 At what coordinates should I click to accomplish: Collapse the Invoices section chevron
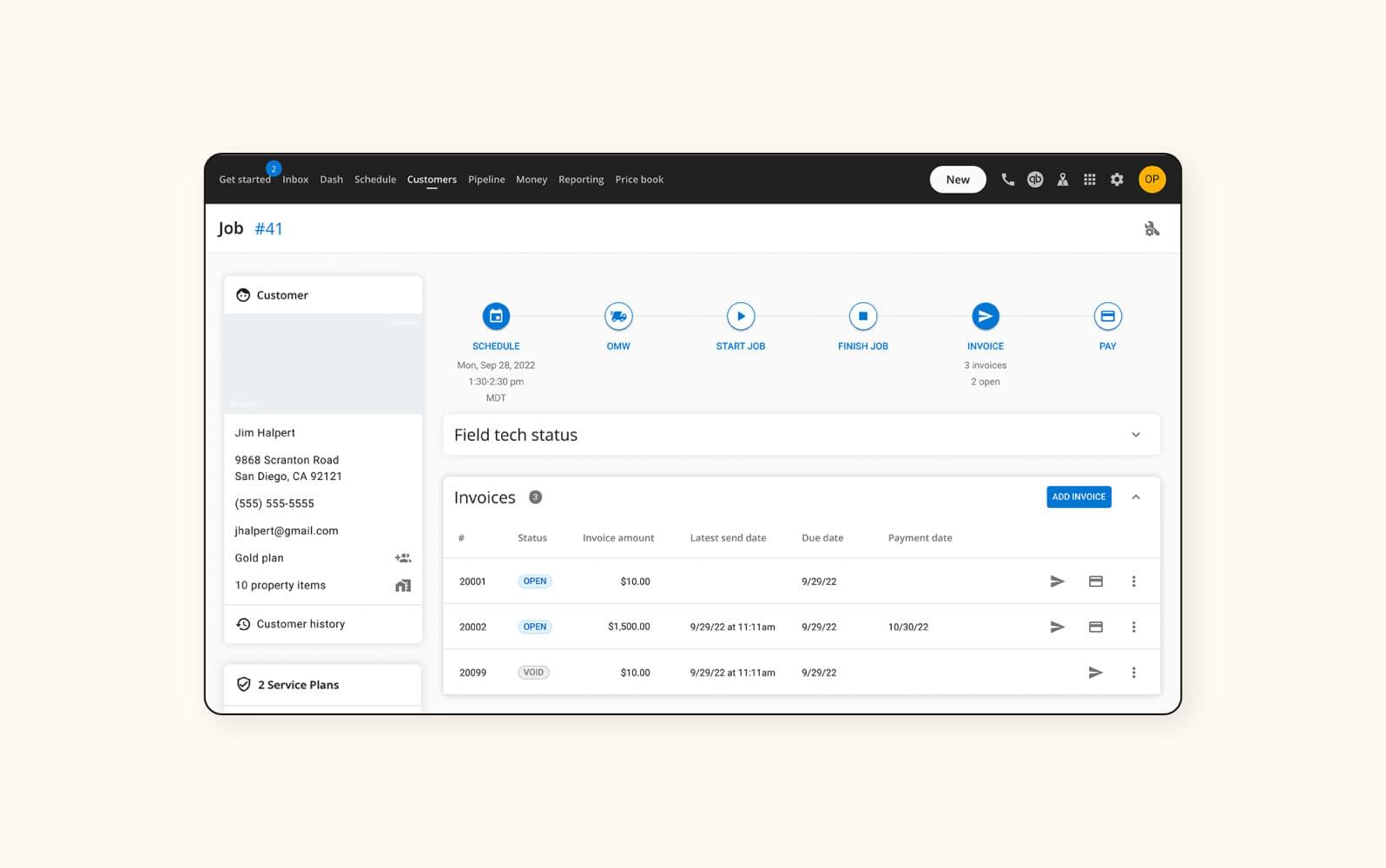[1136, 497]
